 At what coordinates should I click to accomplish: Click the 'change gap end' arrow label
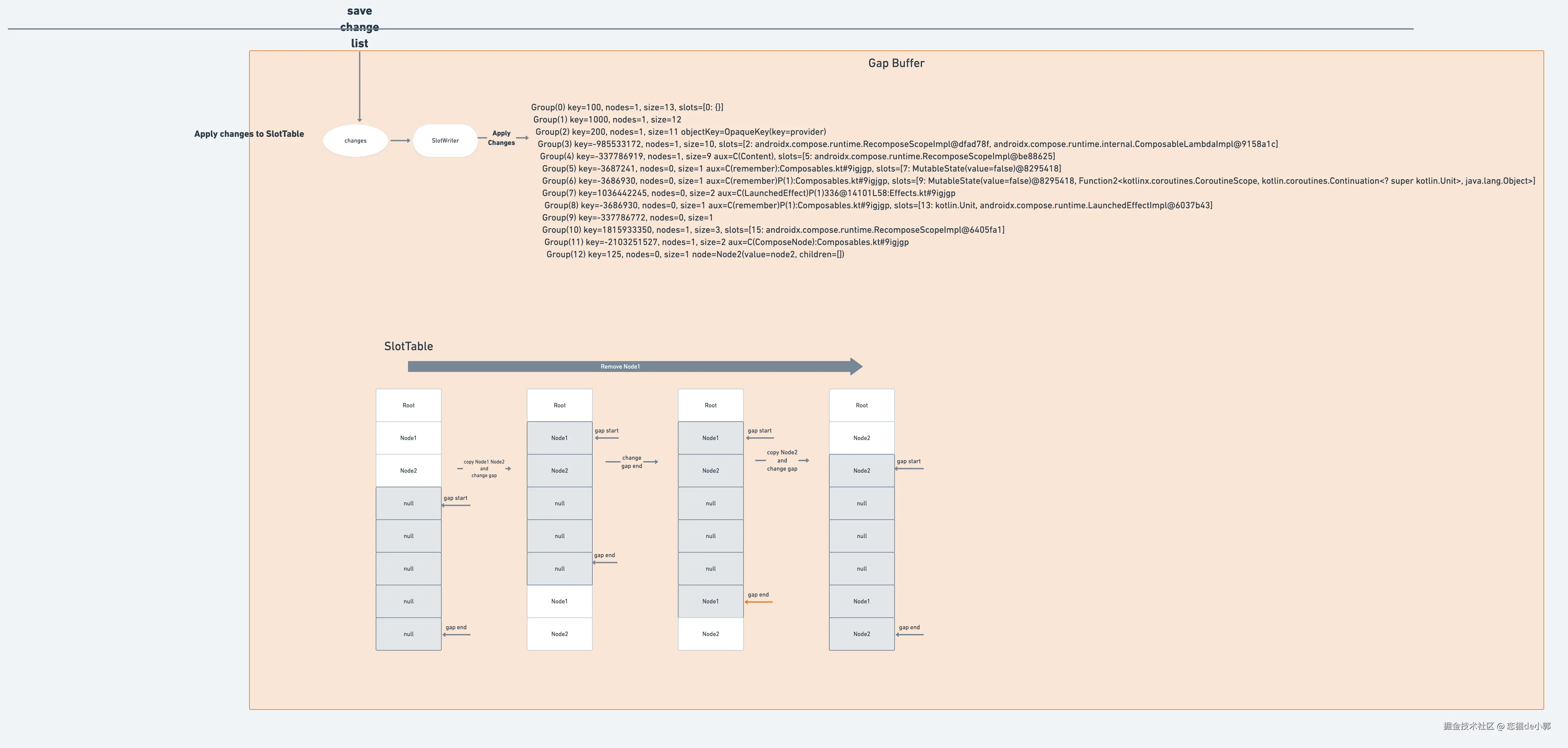click(631, 462)
